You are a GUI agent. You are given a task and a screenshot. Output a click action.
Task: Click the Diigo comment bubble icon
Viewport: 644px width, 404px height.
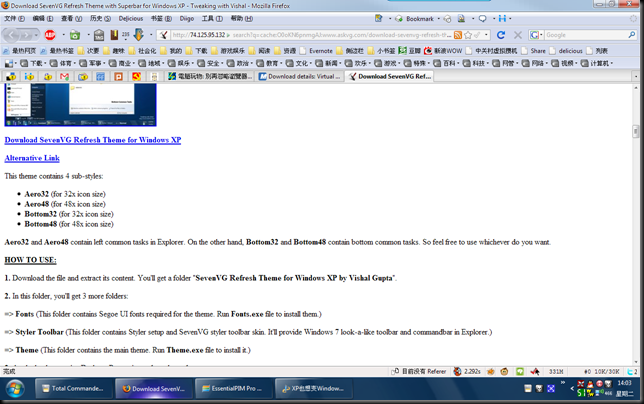pyautogui.click(x=483, y=18)
